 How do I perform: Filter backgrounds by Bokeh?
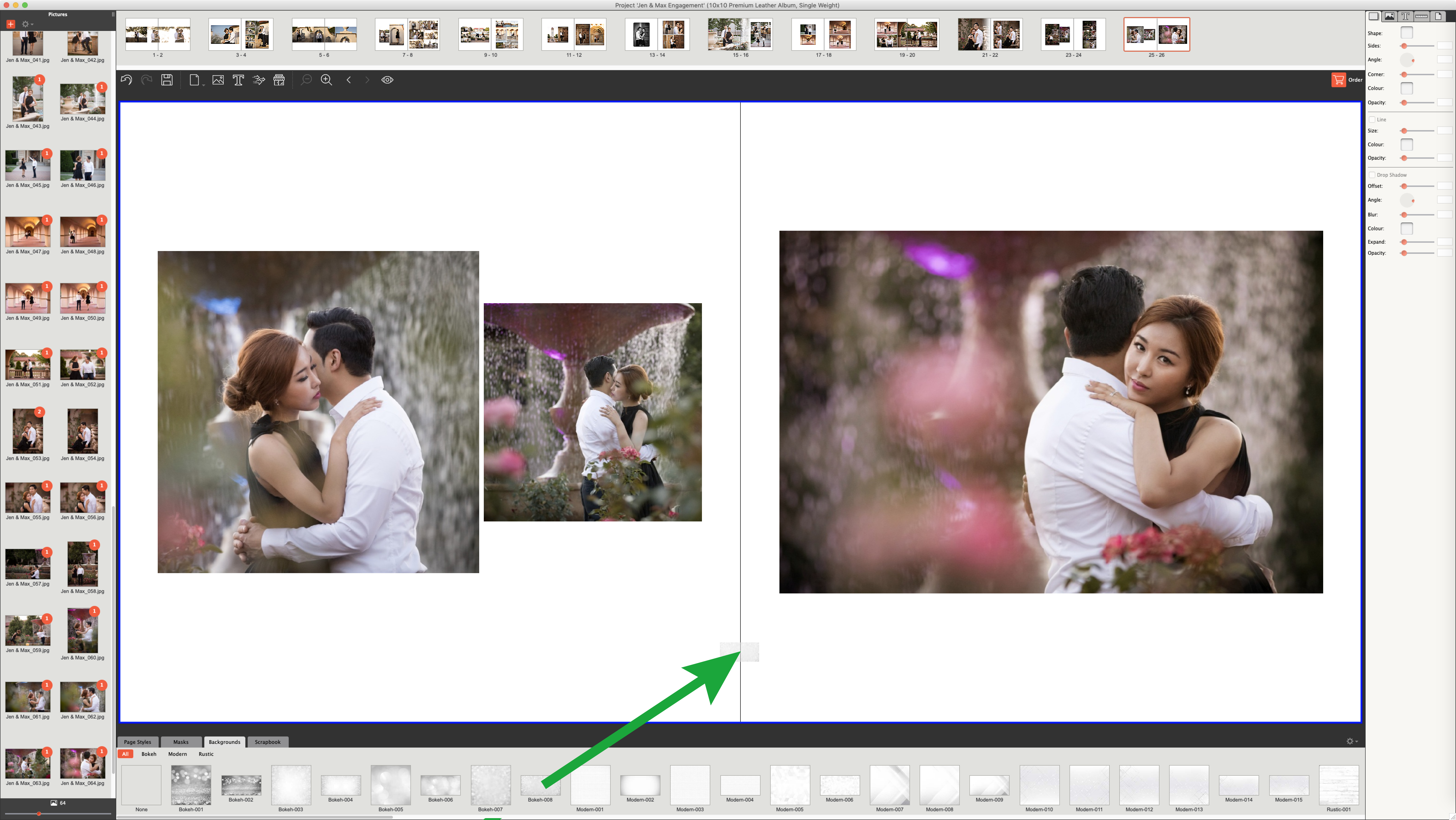pos(149,754)
